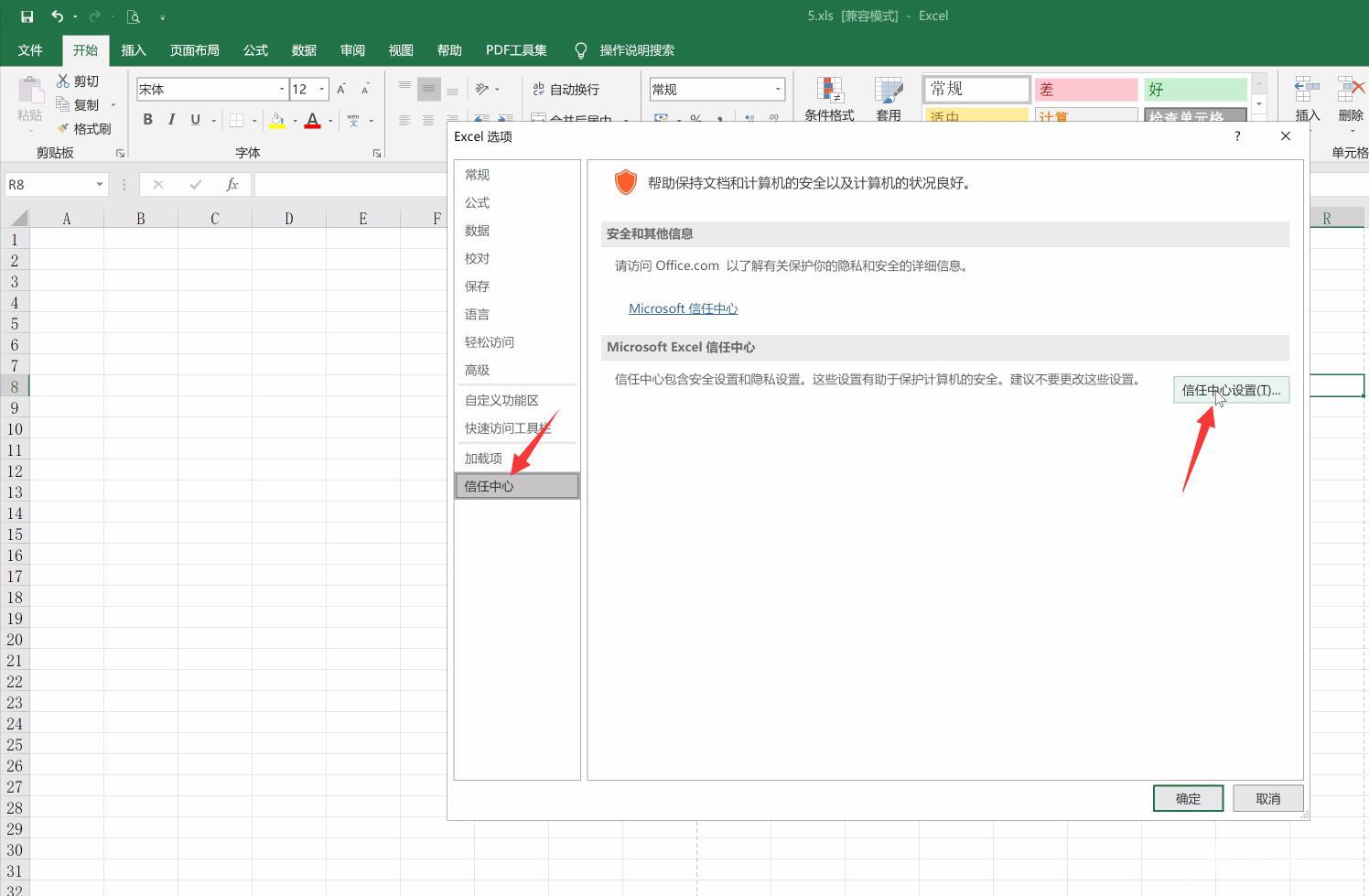Click the Undo arrow icon
This screenshot has width=1369, height=896.
[x=58, y=16]
